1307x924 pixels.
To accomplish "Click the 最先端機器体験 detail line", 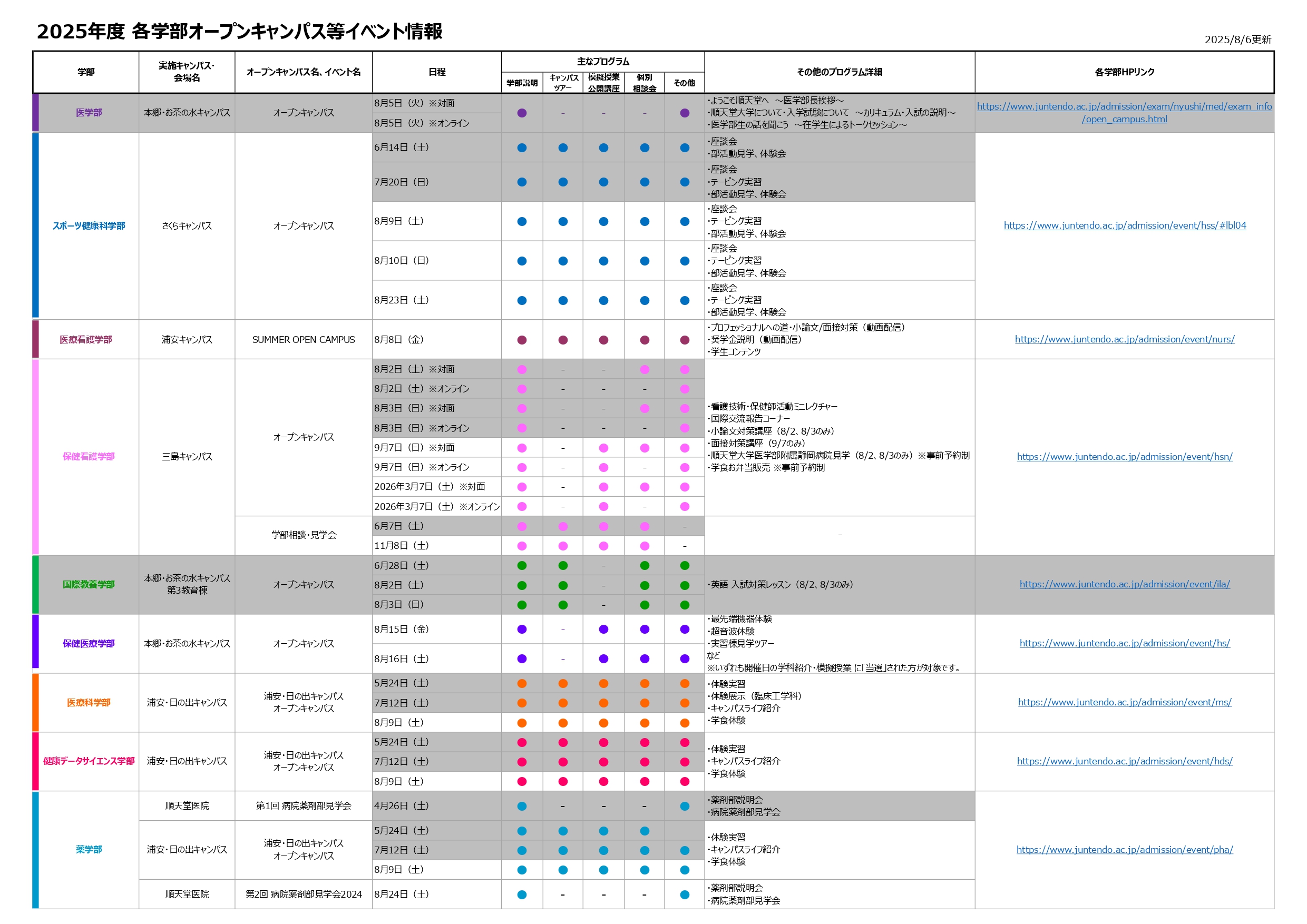I will click(x=740, y=618).
